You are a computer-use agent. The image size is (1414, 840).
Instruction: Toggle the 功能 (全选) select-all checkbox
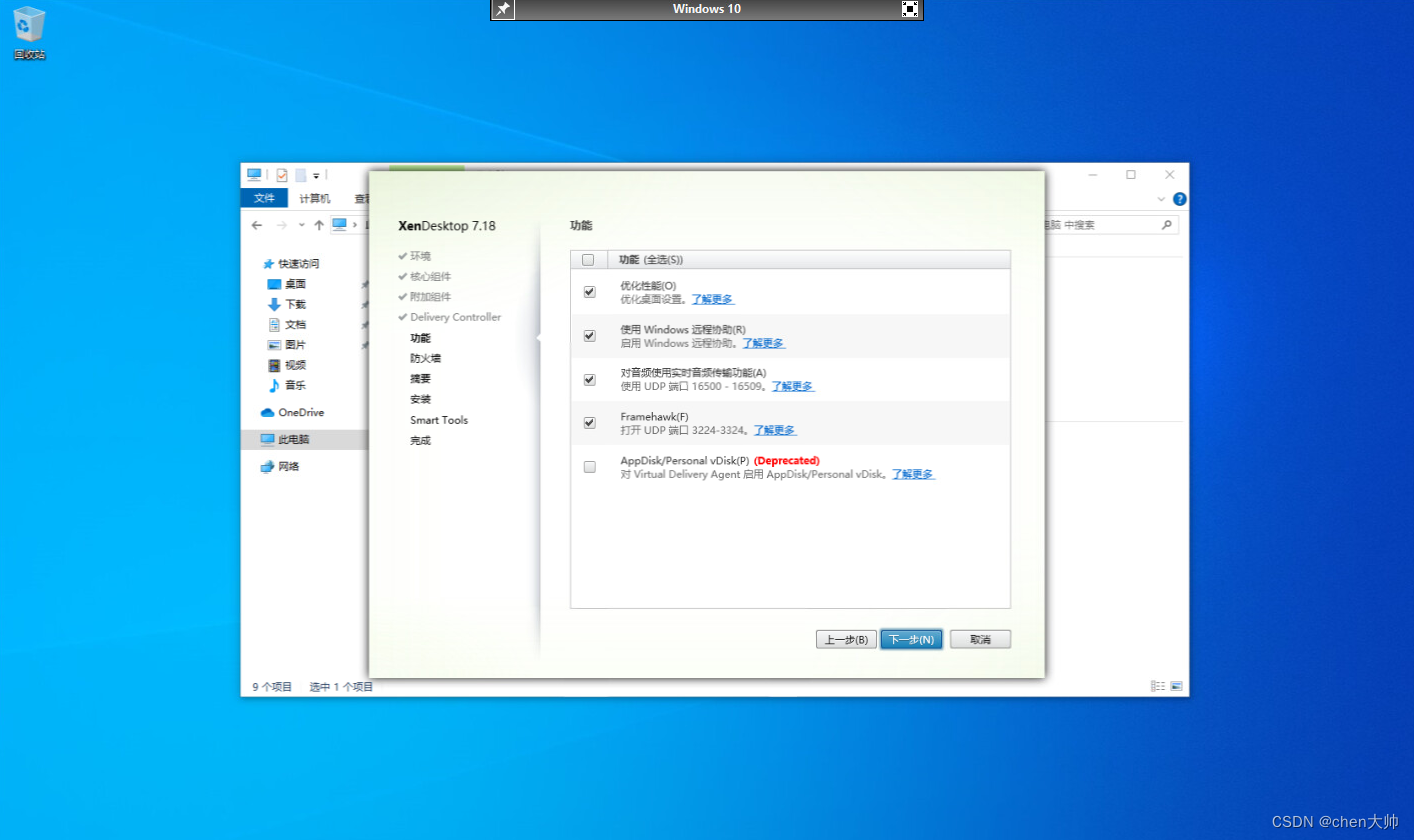click(x=588, y=260)
